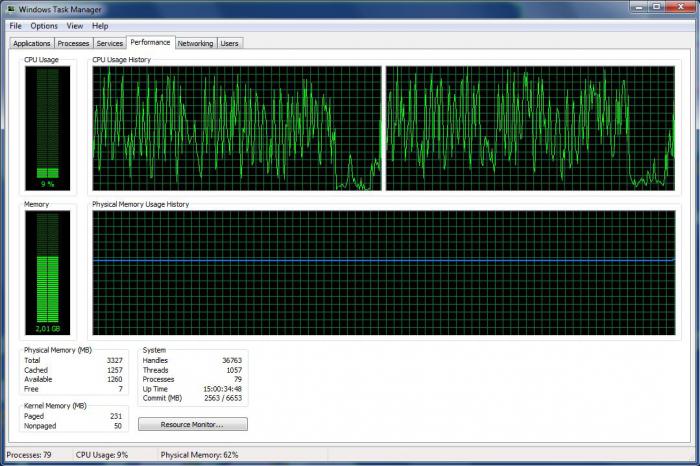Image resolution: width=700 pixels, height=466 pixels.
Task: Click the Memory usage meter gauge
Action: point(48,273)
